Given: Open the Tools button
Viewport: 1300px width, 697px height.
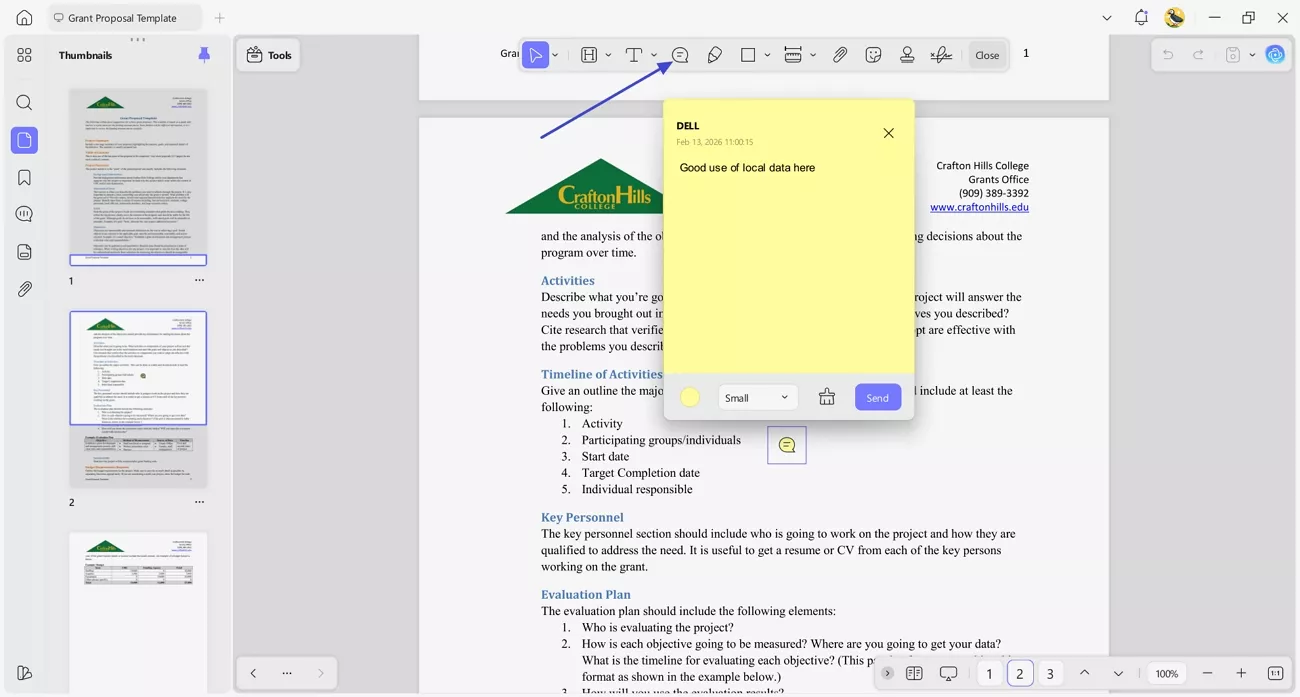Looking at the screenshot, I should (268, 55).
